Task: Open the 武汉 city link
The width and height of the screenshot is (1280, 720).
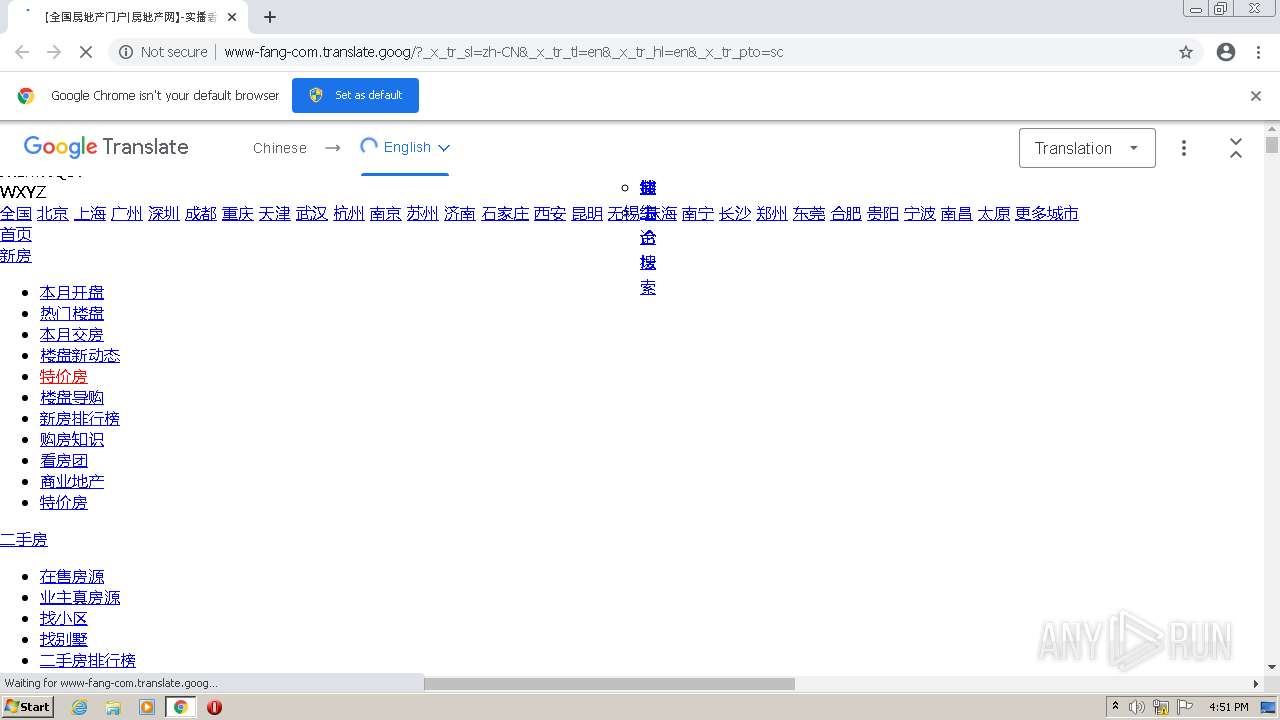Action: click(x=312, y=213)
